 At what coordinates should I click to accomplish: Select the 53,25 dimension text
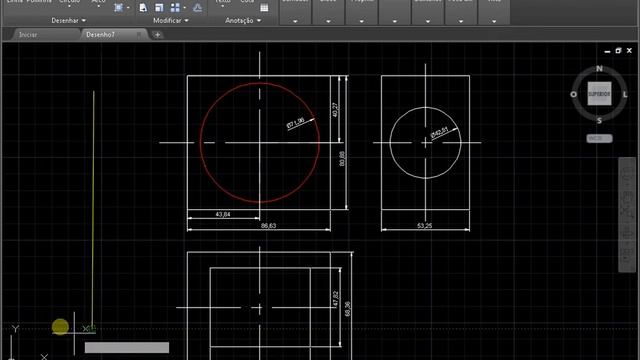point(424,225)
